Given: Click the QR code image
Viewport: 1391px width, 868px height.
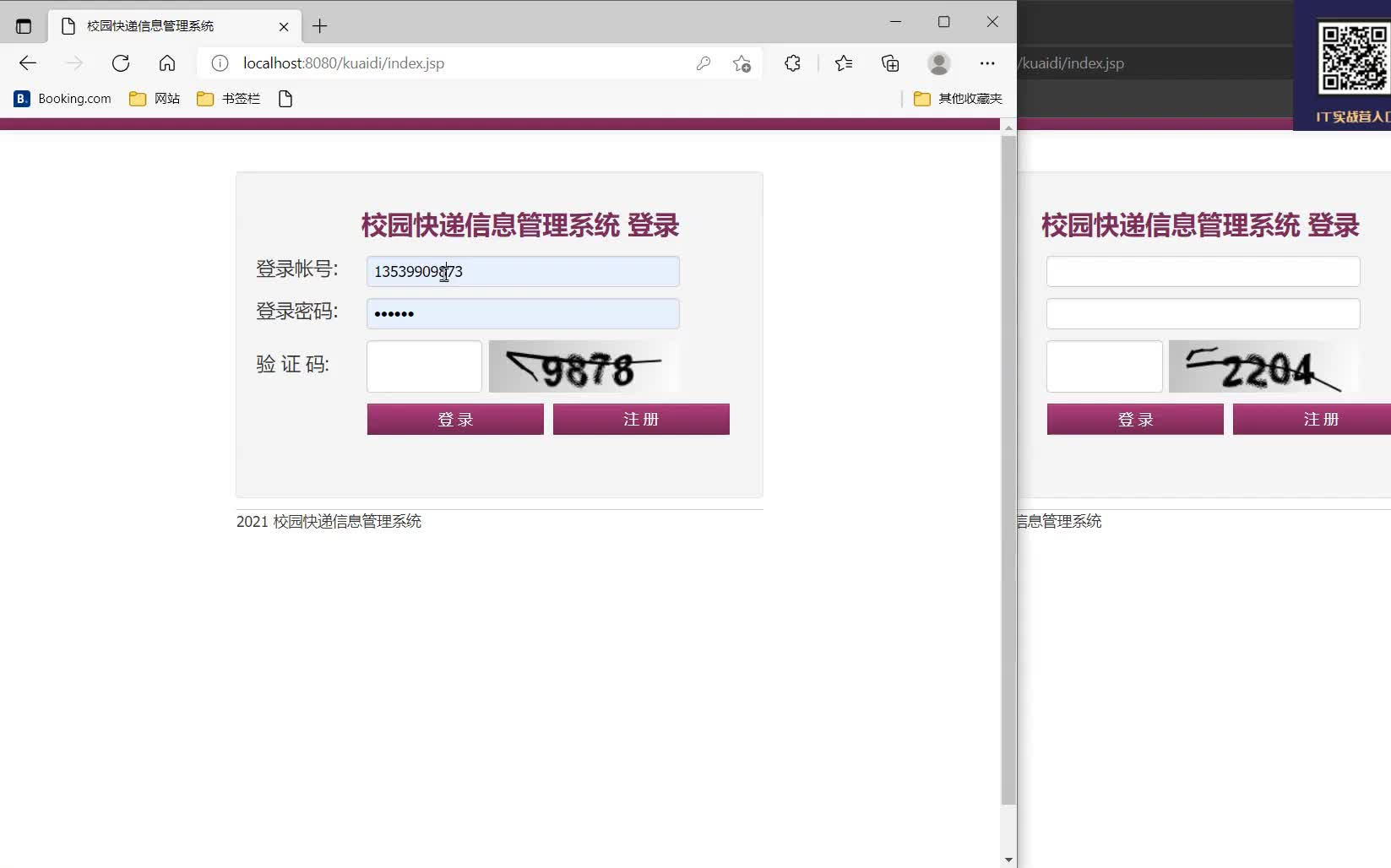Looking at the screenshot, I should click(x=1354, y=58).
